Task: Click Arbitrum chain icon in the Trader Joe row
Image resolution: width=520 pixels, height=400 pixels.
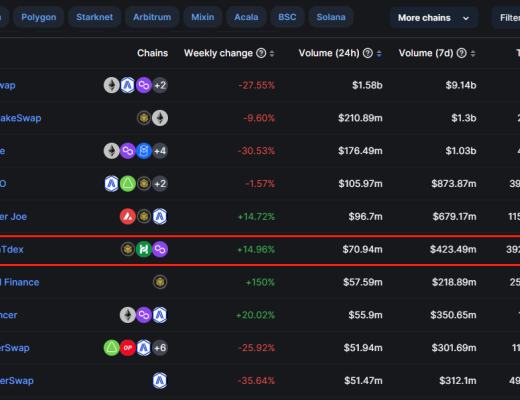Action: 160,217
